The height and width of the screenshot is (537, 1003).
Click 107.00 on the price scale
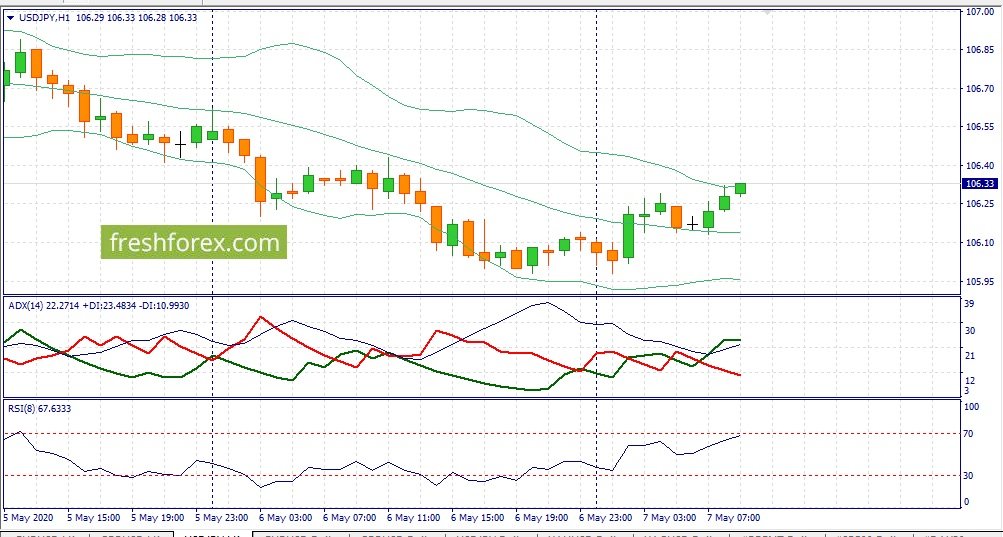click(979, 12)
